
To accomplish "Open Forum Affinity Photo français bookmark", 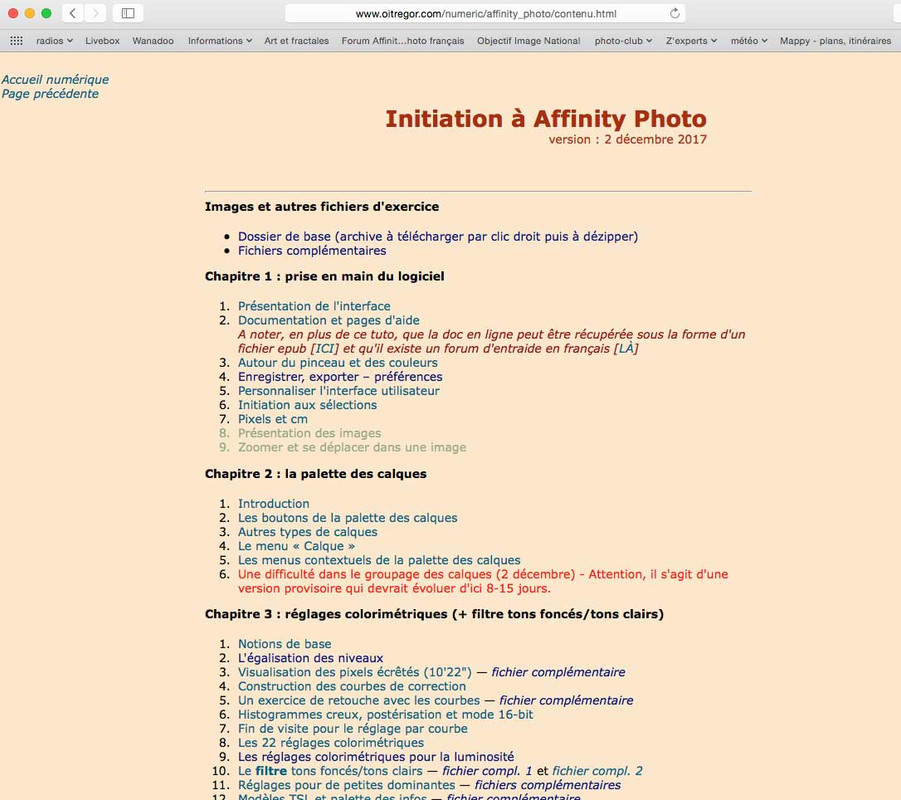I will coord(403,41).
